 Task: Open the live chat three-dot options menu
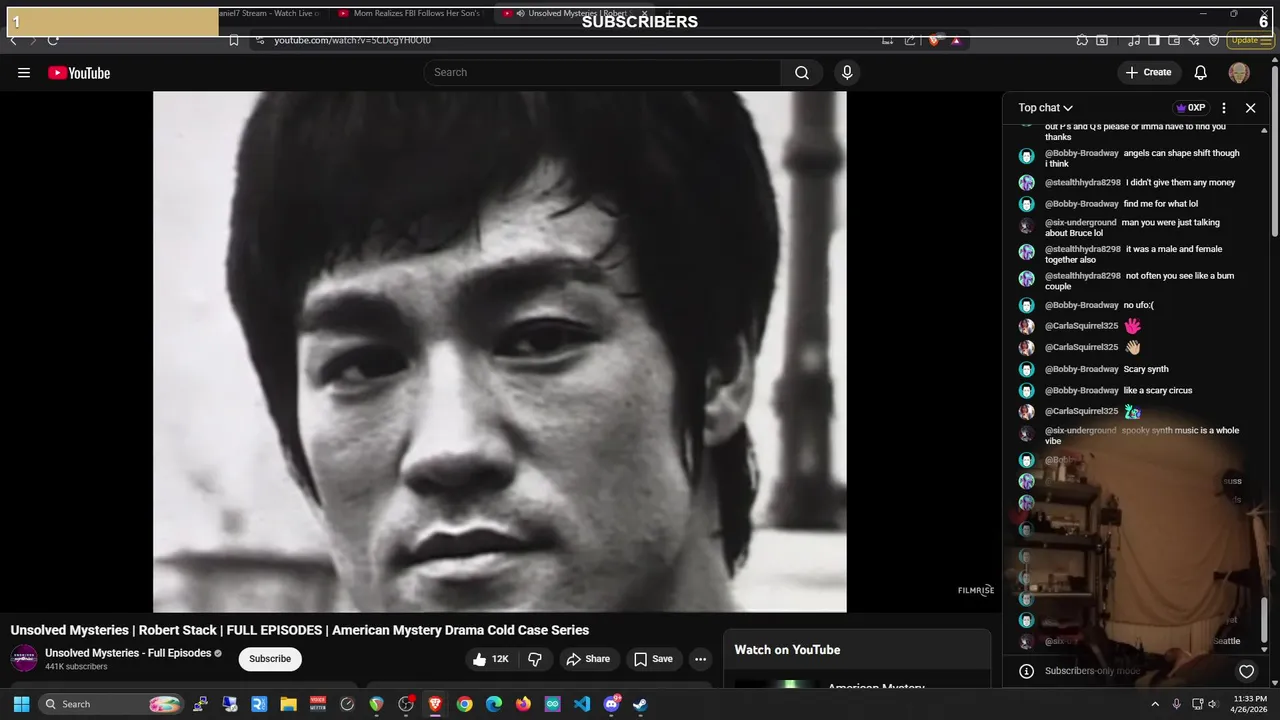point(1224,108)
